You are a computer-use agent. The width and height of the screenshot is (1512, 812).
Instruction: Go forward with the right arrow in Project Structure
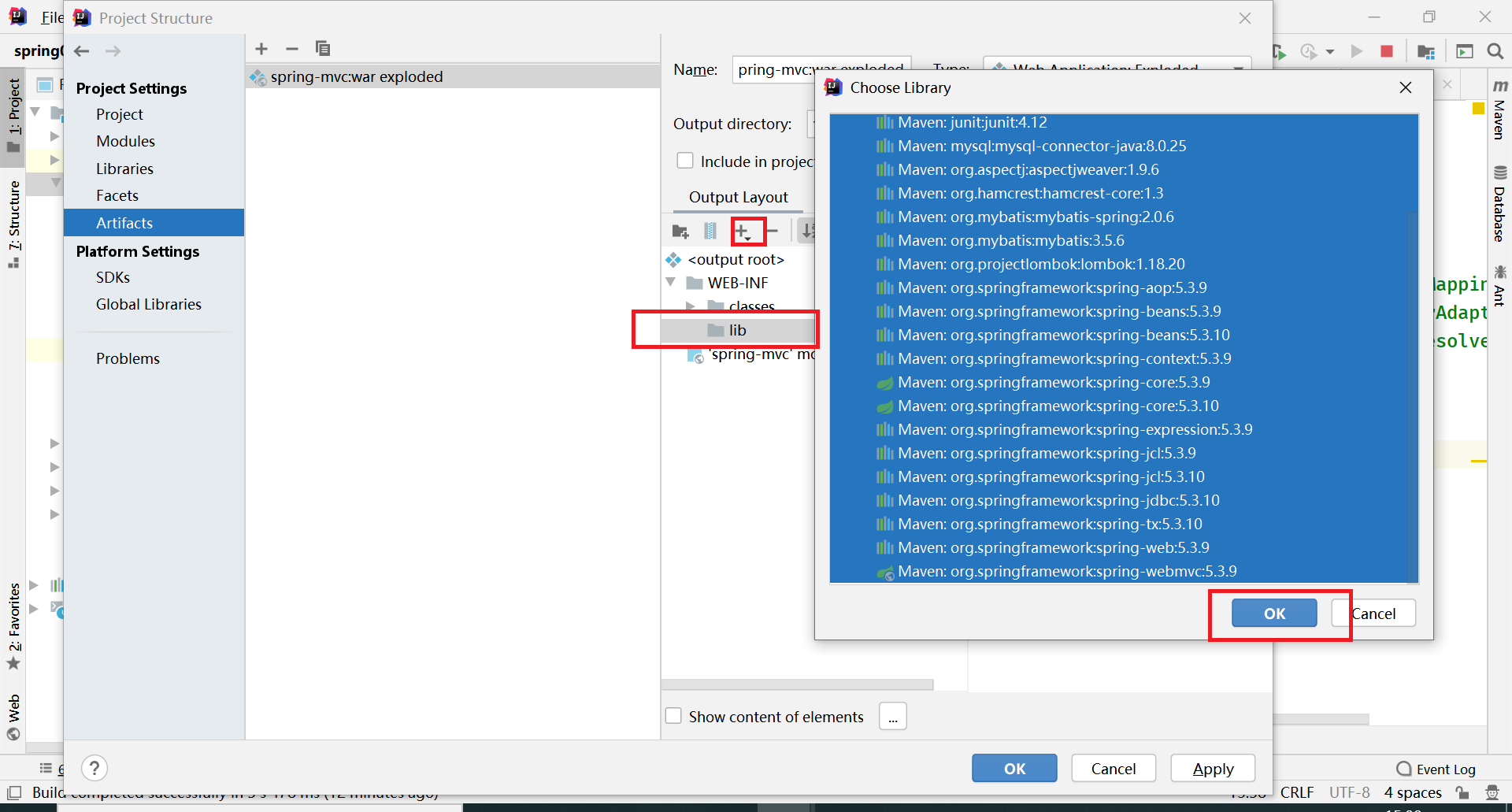coord(113,51)
